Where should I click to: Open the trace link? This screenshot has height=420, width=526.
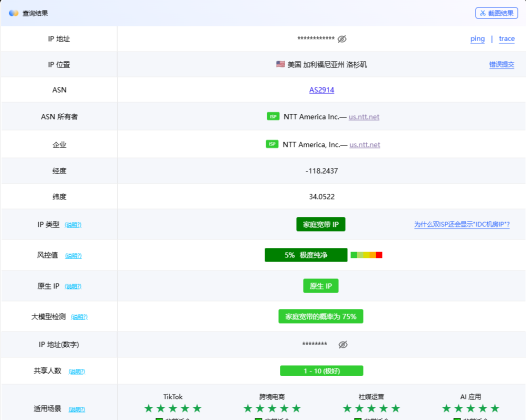(x=507, y=39)
